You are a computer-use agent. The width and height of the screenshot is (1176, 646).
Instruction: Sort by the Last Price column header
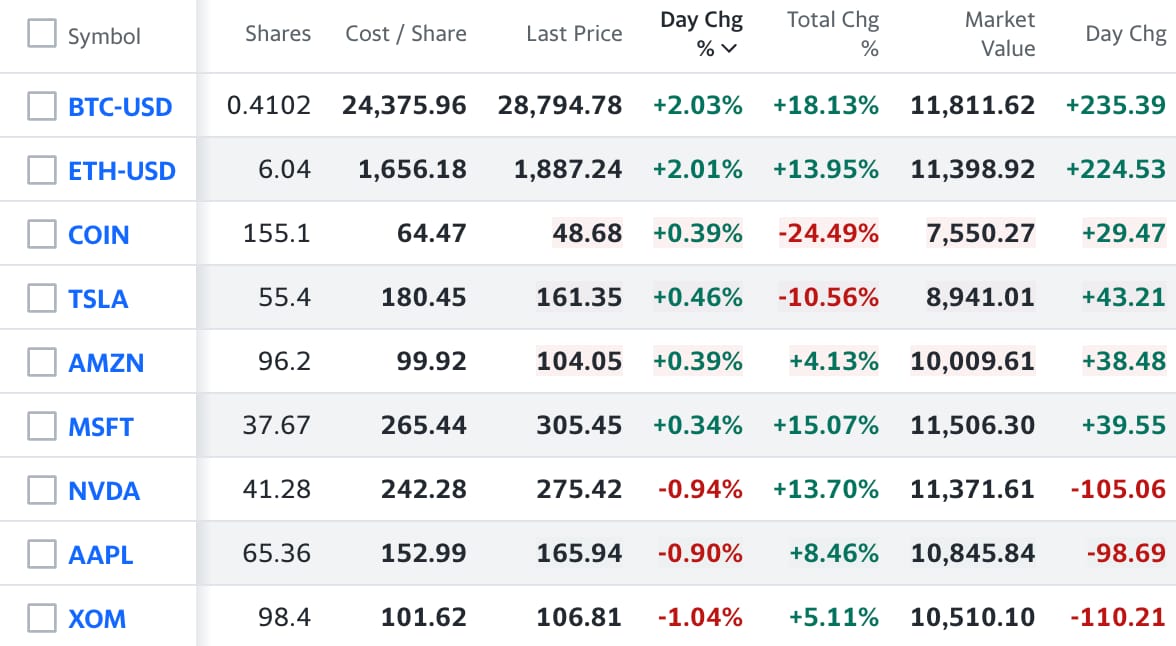[574, 34]
